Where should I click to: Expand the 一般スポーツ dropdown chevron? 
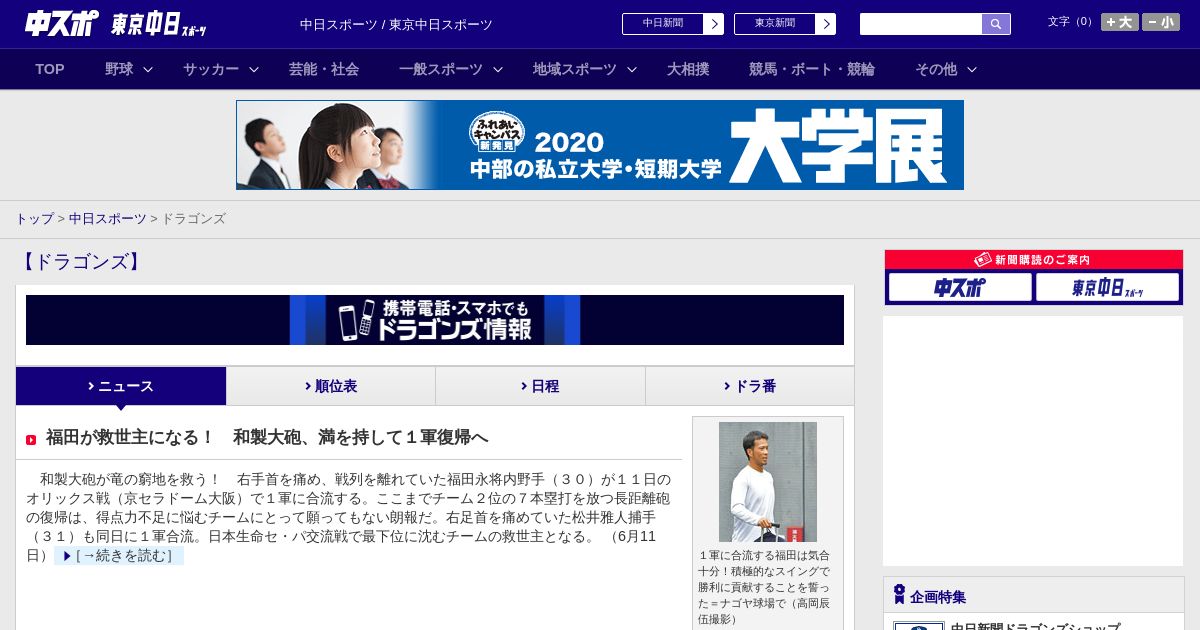(498, 69)
